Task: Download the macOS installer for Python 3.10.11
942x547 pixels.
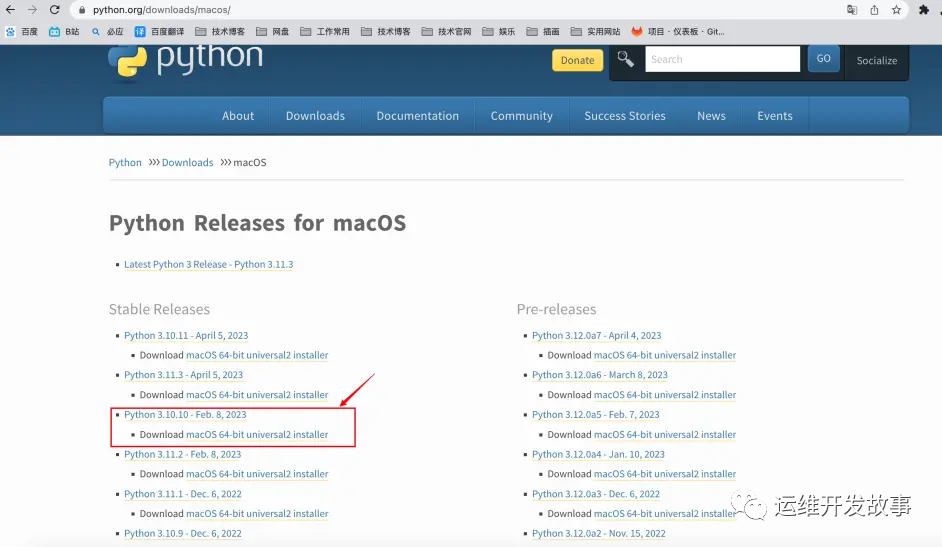Action: [x=257, y=355]
